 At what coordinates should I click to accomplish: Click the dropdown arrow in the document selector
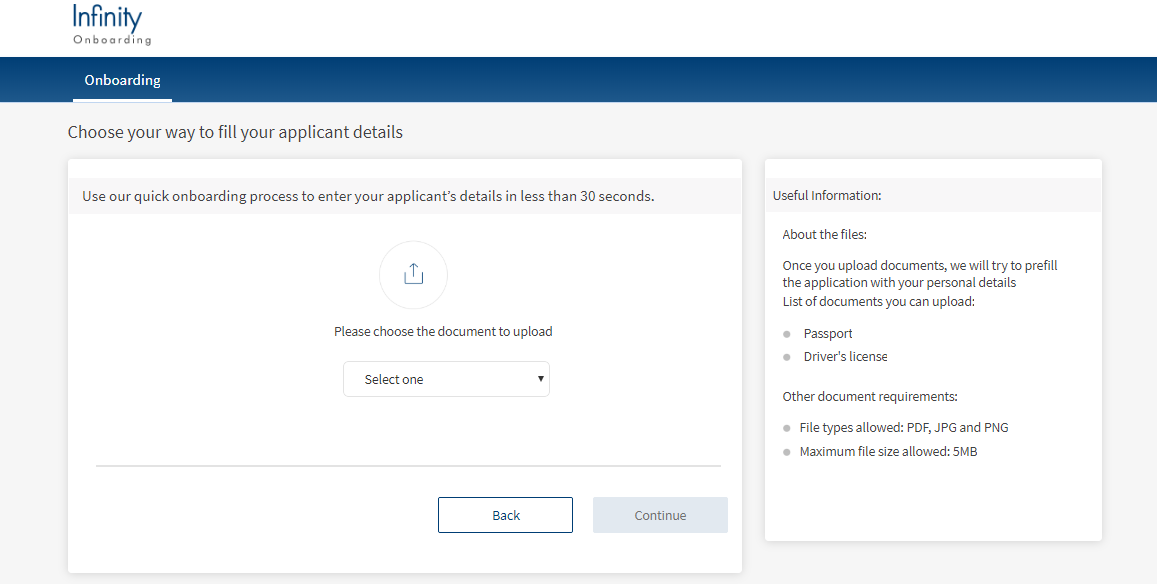(541, 379)
